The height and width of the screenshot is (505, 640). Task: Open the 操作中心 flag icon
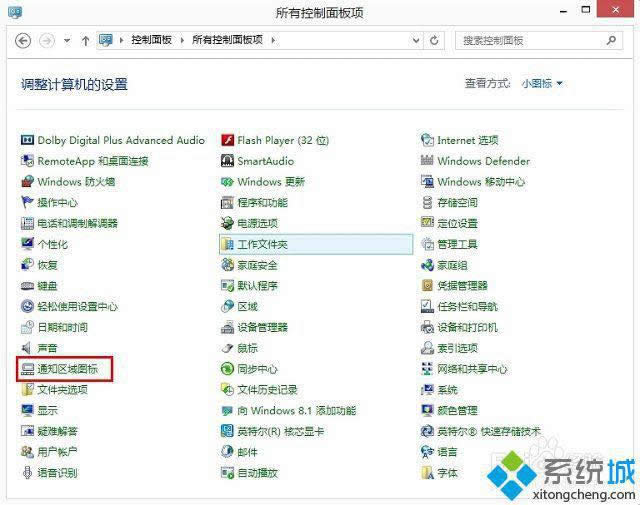click(27, 202)
